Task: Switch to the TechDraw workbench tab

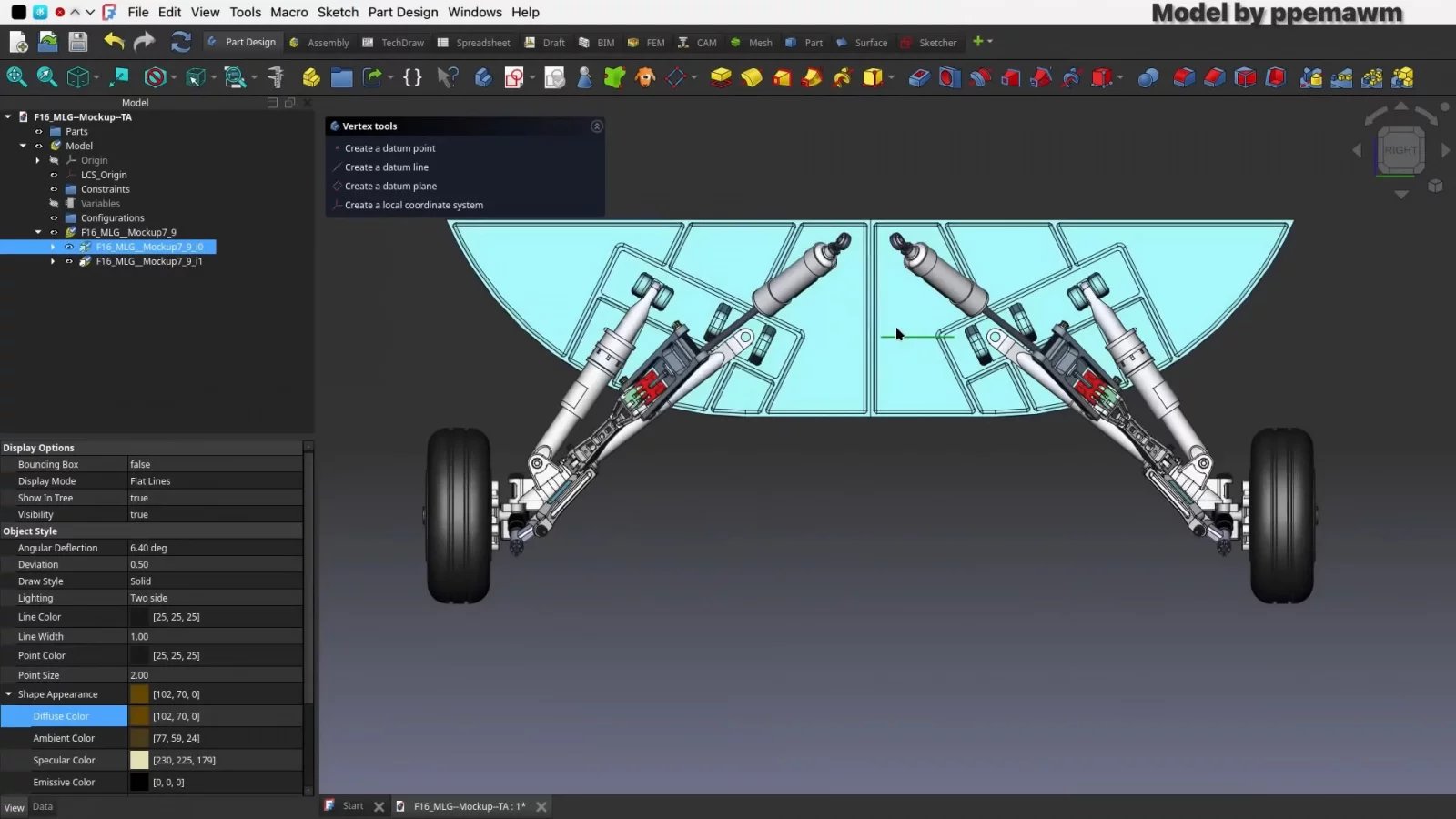Action: (393, 43)
